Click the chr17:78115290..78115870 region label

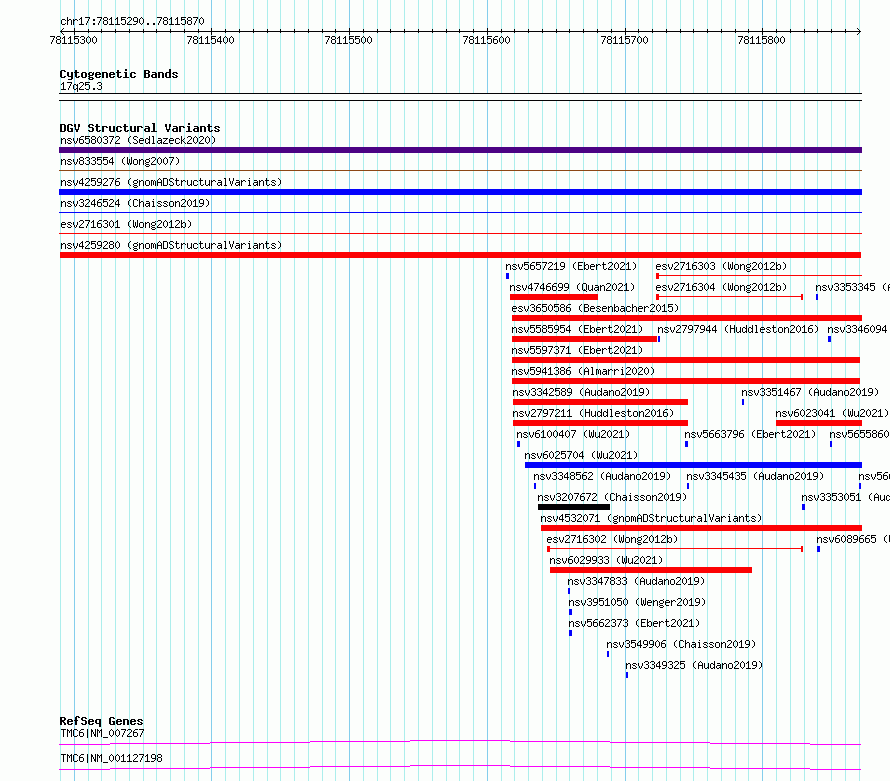pyautogui.click(x=132, y=21)
